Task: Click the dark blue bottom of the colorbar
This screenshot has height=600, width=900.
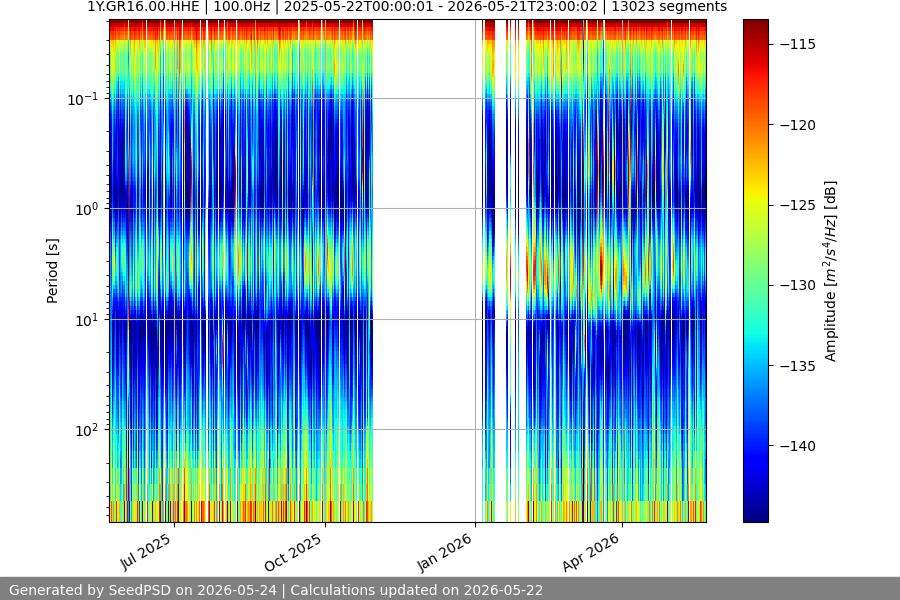Action: point(755,516)
